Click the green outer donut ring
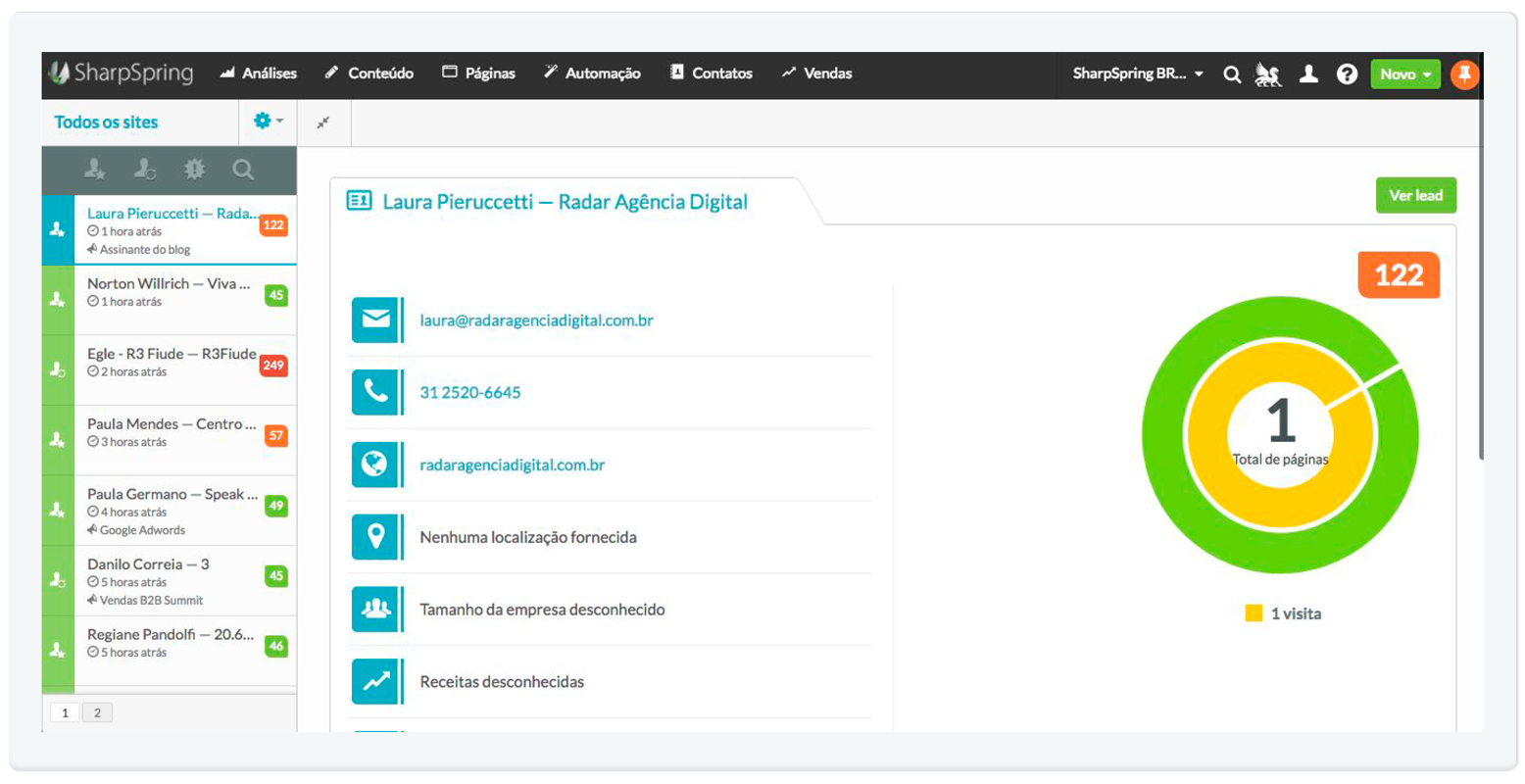1525x784 pixels. (1162, 434)
